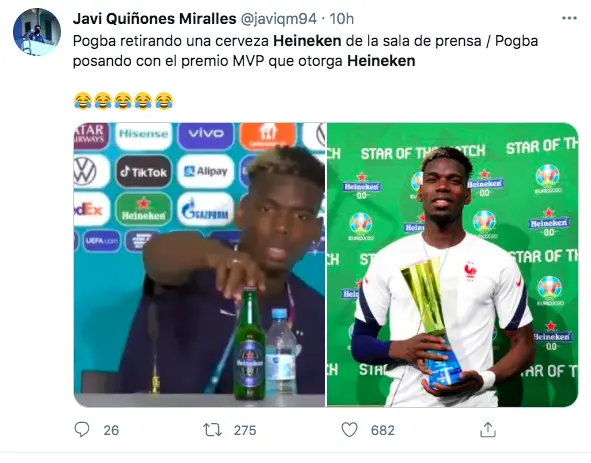Retweet this post using the arrows icon
Image resolution: width=591 pixels, height=463 pixels.
[x=213, y=430]
